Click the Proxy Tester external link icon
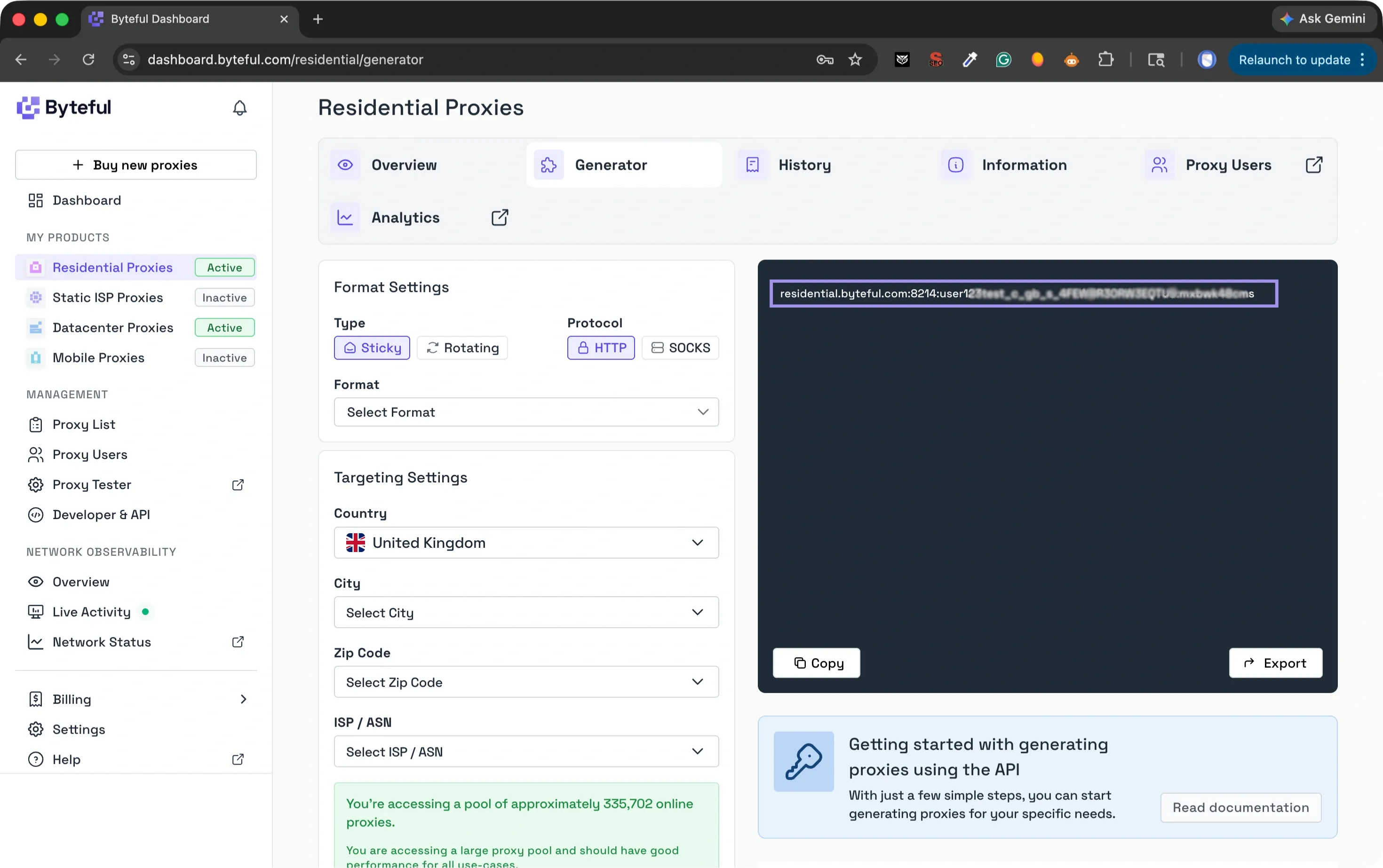Image resolution: width=1383 pixels, height=868 pixels. coord(238,484)
